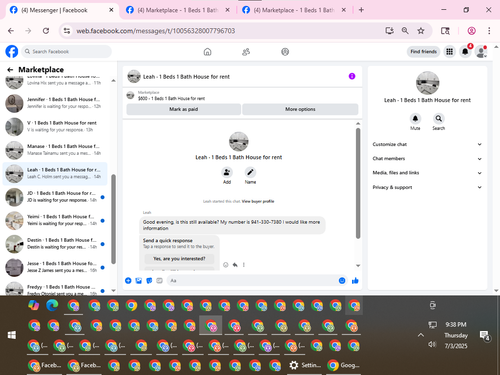Open the Friends icon in top navigation
Viewport: 500px width, 375px height.
(x=246, y=52)
